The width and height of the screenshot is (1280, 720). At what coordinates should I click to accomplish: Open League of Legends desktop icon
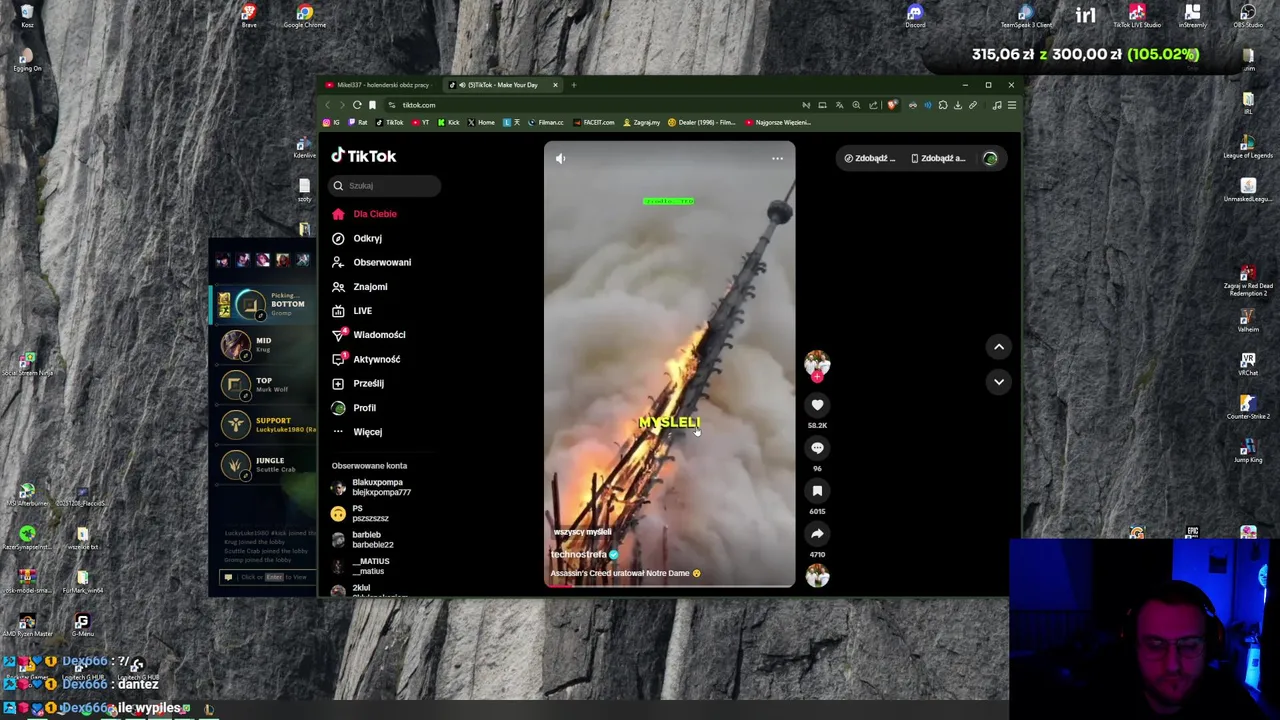[x=1248, y=145]
